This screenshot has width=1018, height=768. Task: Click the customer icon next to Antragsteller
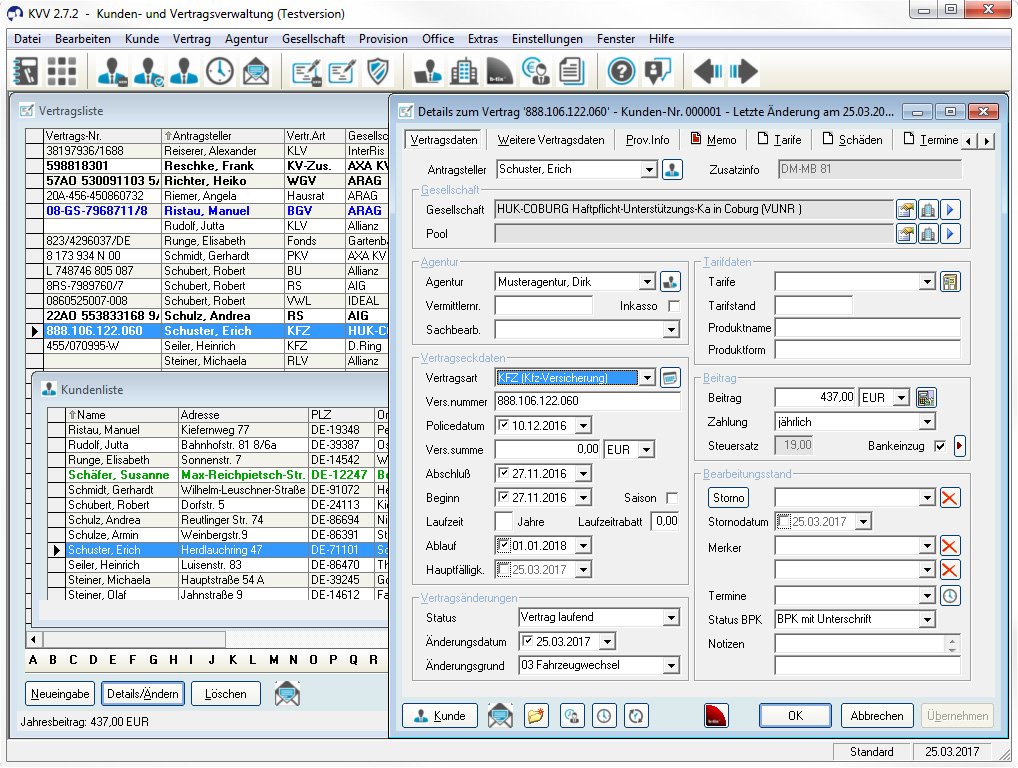(673, 170)
